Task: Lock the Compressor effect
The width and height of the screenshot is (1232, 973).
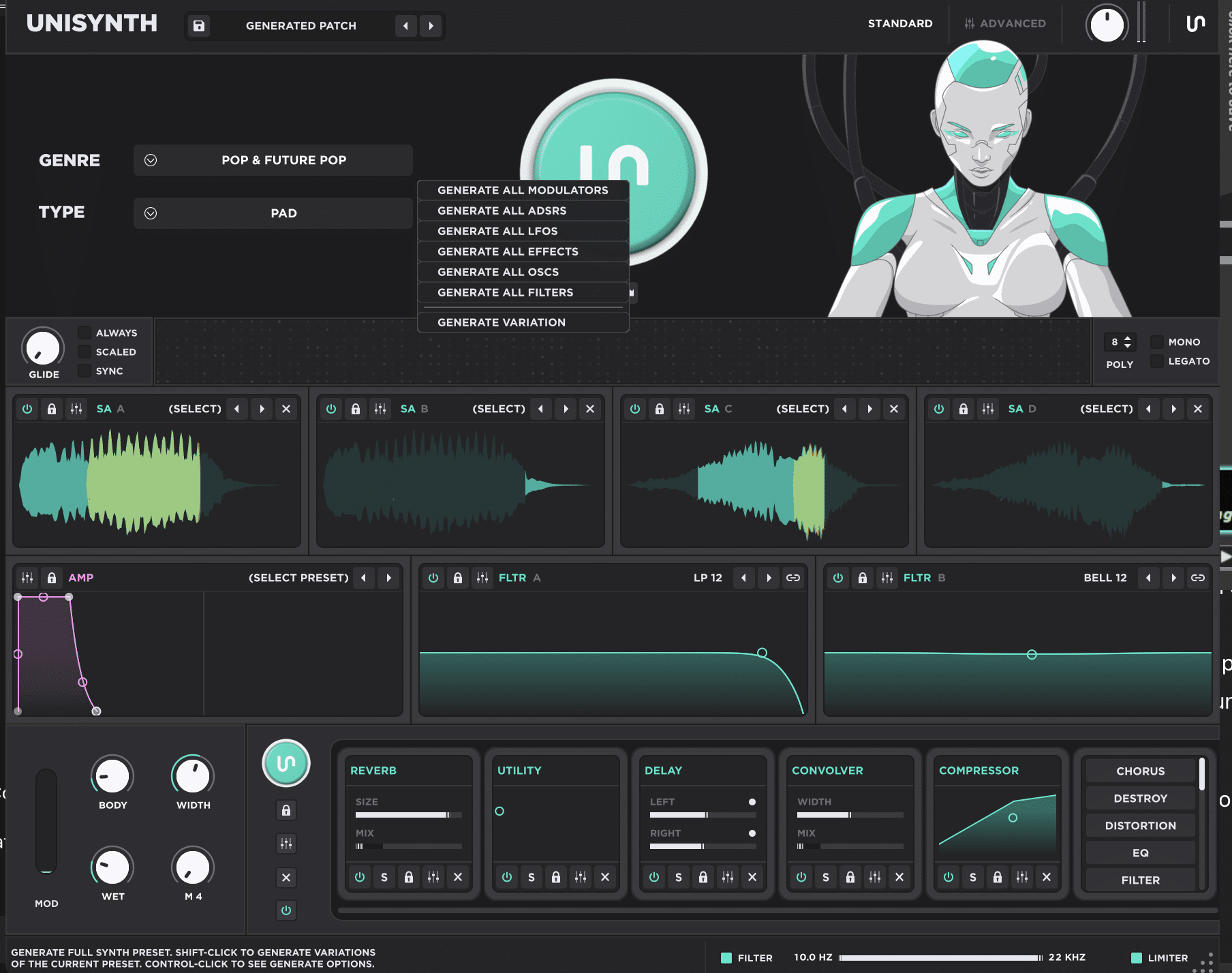Action: tap(998, 877)
